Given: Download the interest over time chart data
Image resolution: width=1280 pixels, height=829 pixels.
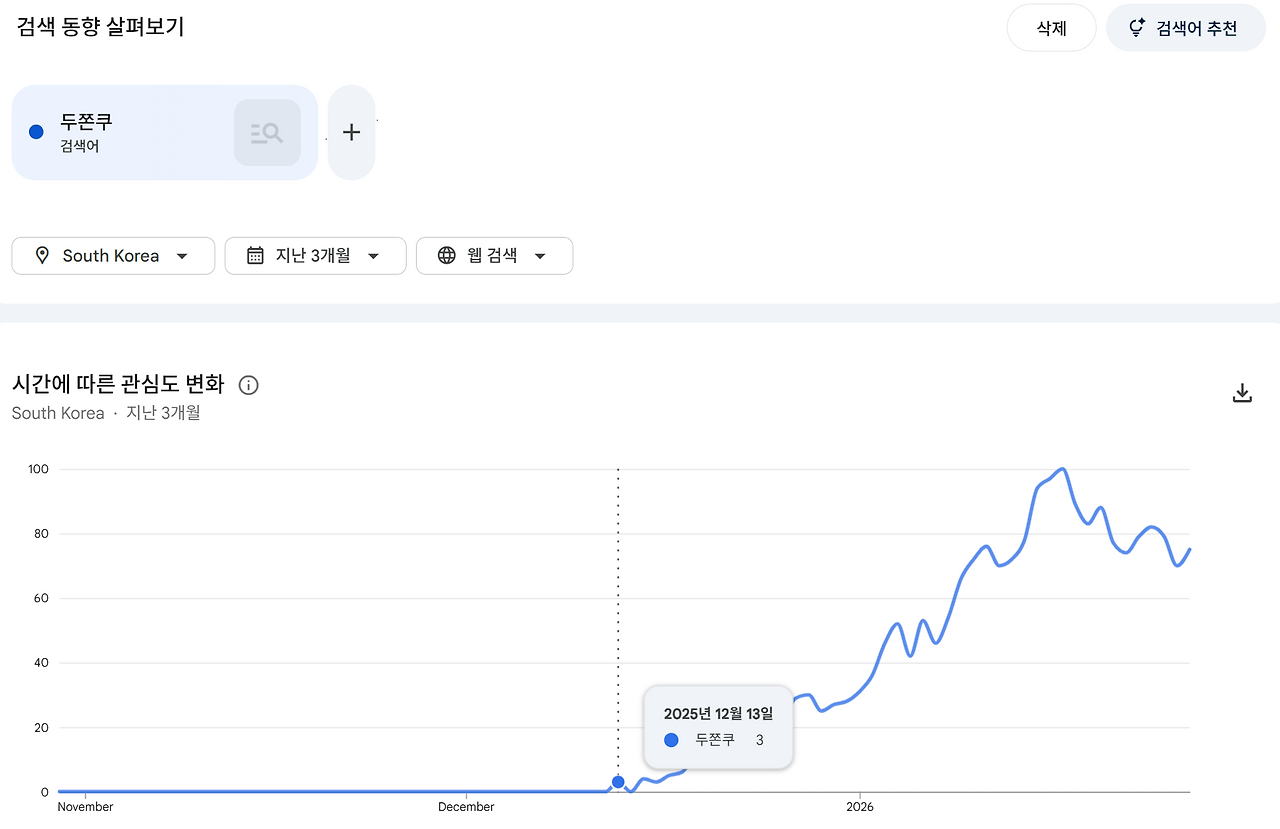Looking at the screenshot, I should pos(1242,393).
